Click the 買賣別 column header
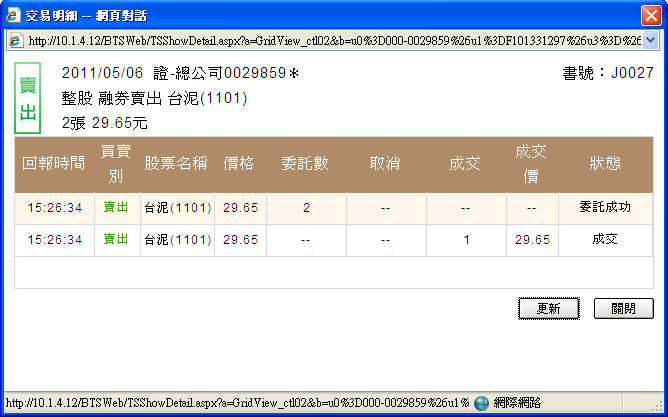Screen dimensions: 668x417 pyautogui.click(x=116, y=164)
